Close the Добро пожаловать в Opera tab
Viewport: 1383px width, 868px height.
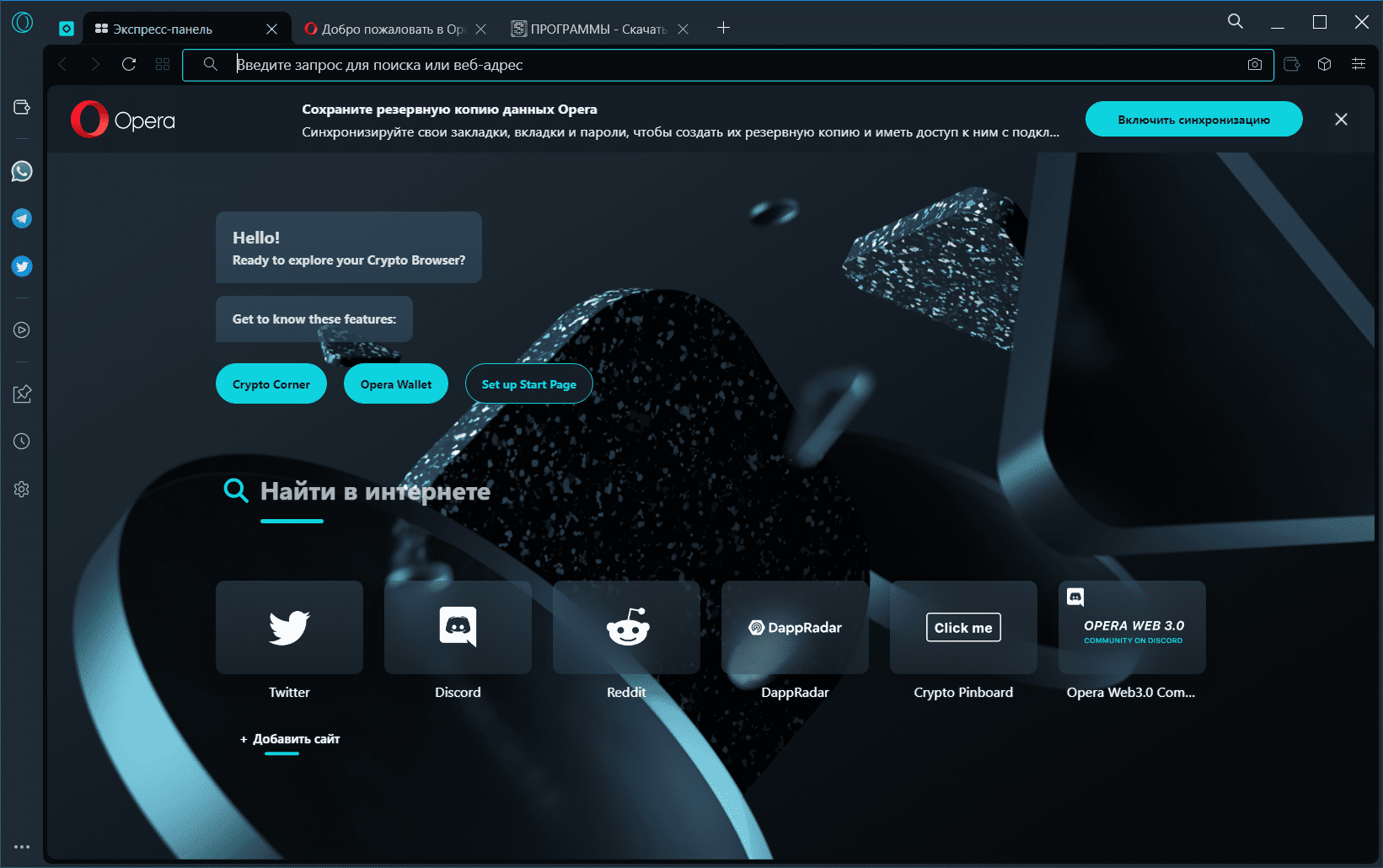tap(480, 29)
